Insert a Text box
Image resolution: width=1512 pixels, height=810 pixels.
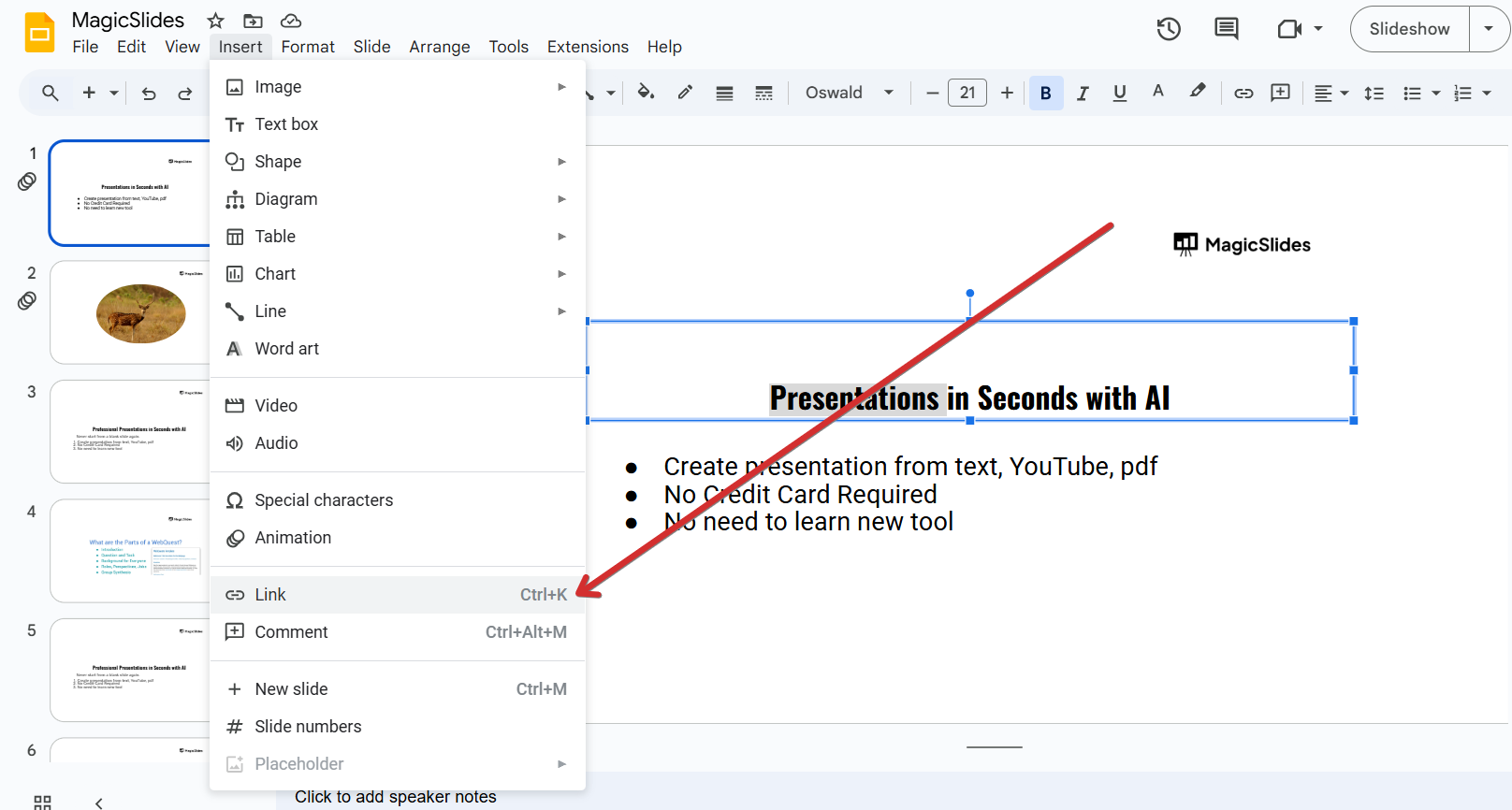398,124
